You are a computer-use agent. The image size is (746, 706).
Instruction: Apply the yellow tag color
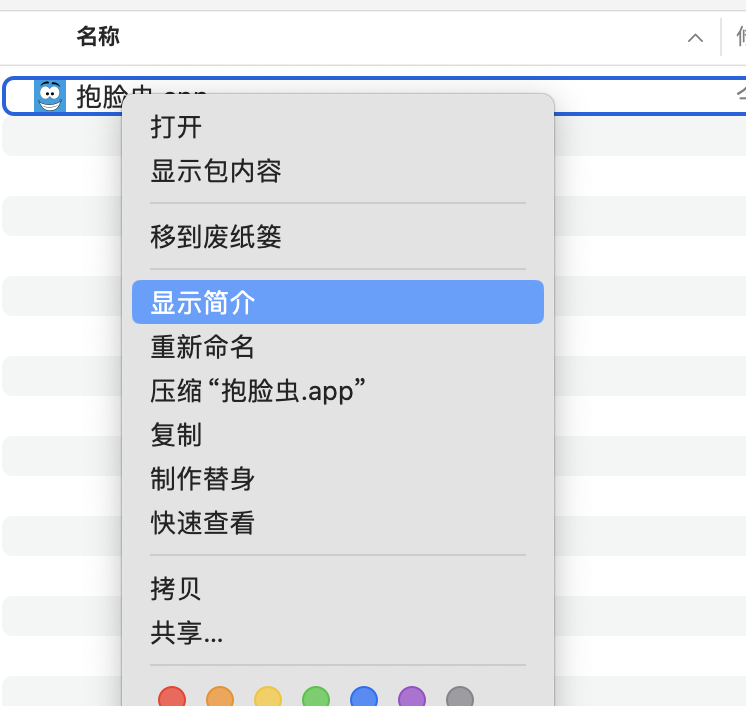click(268, 698)
